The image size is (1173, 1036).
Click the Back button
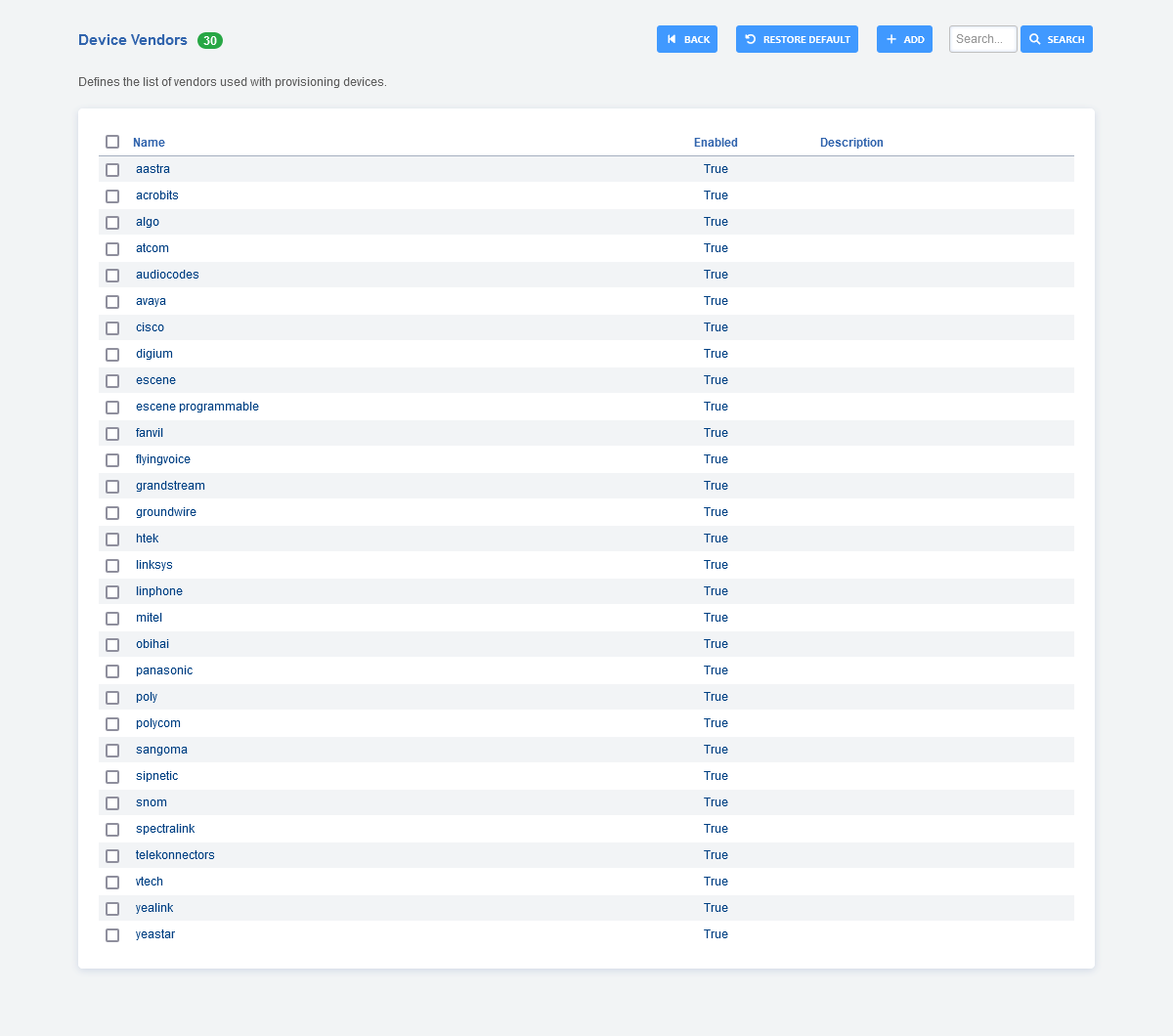click(x=687, y=39)
